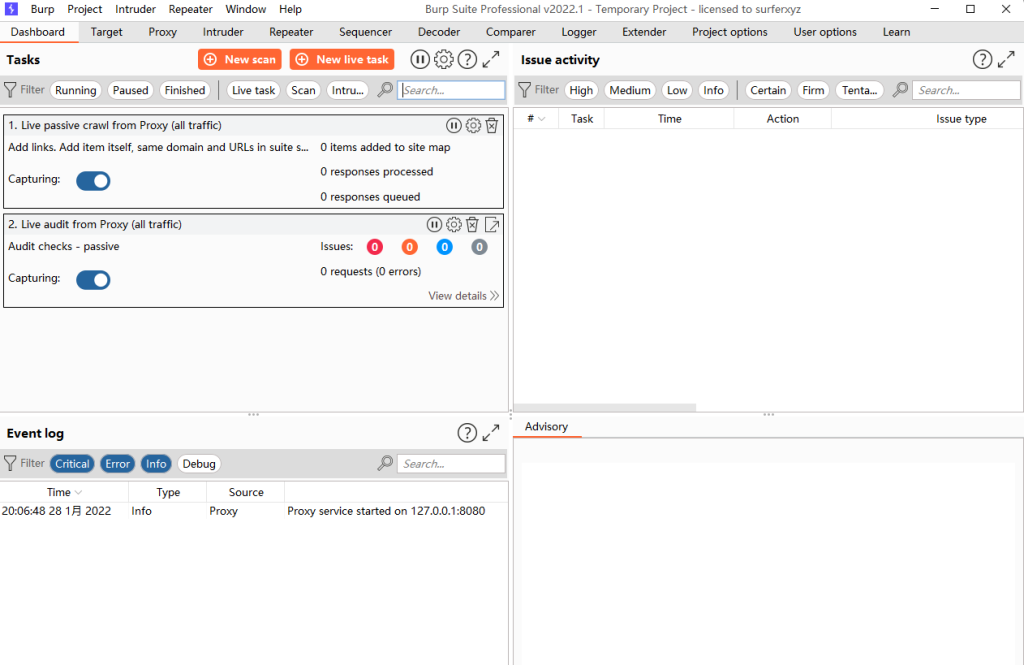Filter issues by Low severity

[677, 90]
